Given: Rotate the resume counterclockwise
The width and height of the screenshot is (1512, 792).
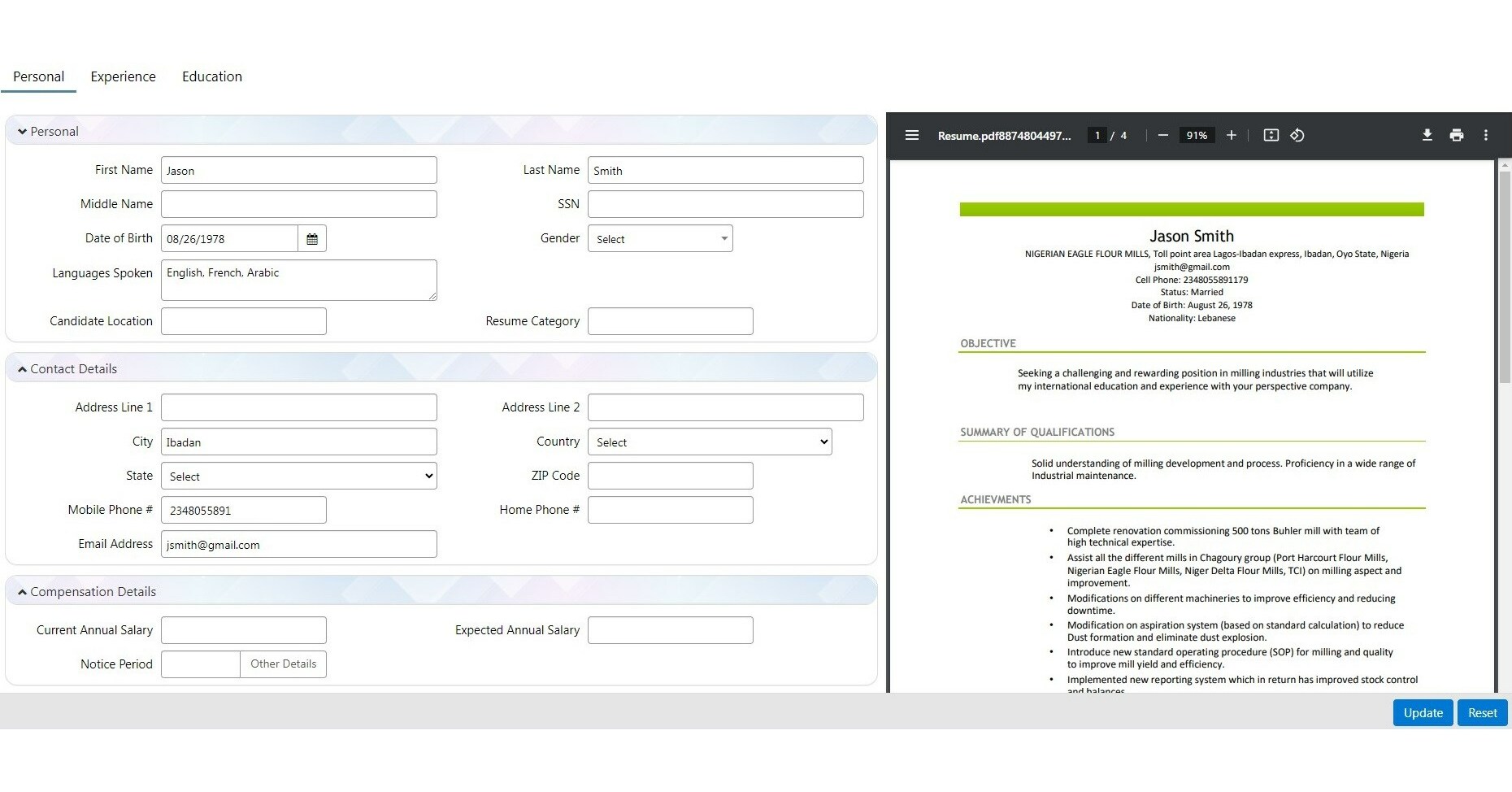Looking at the screenshot, I should coord(1297,136).
